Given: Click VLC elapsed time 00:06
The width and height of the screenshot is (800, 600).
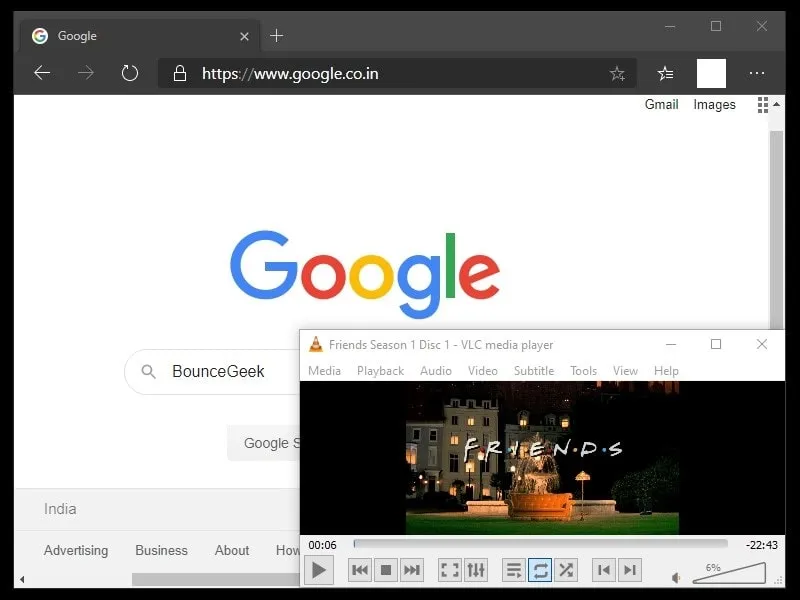Looking at the screenshot, I should point(322,545).
